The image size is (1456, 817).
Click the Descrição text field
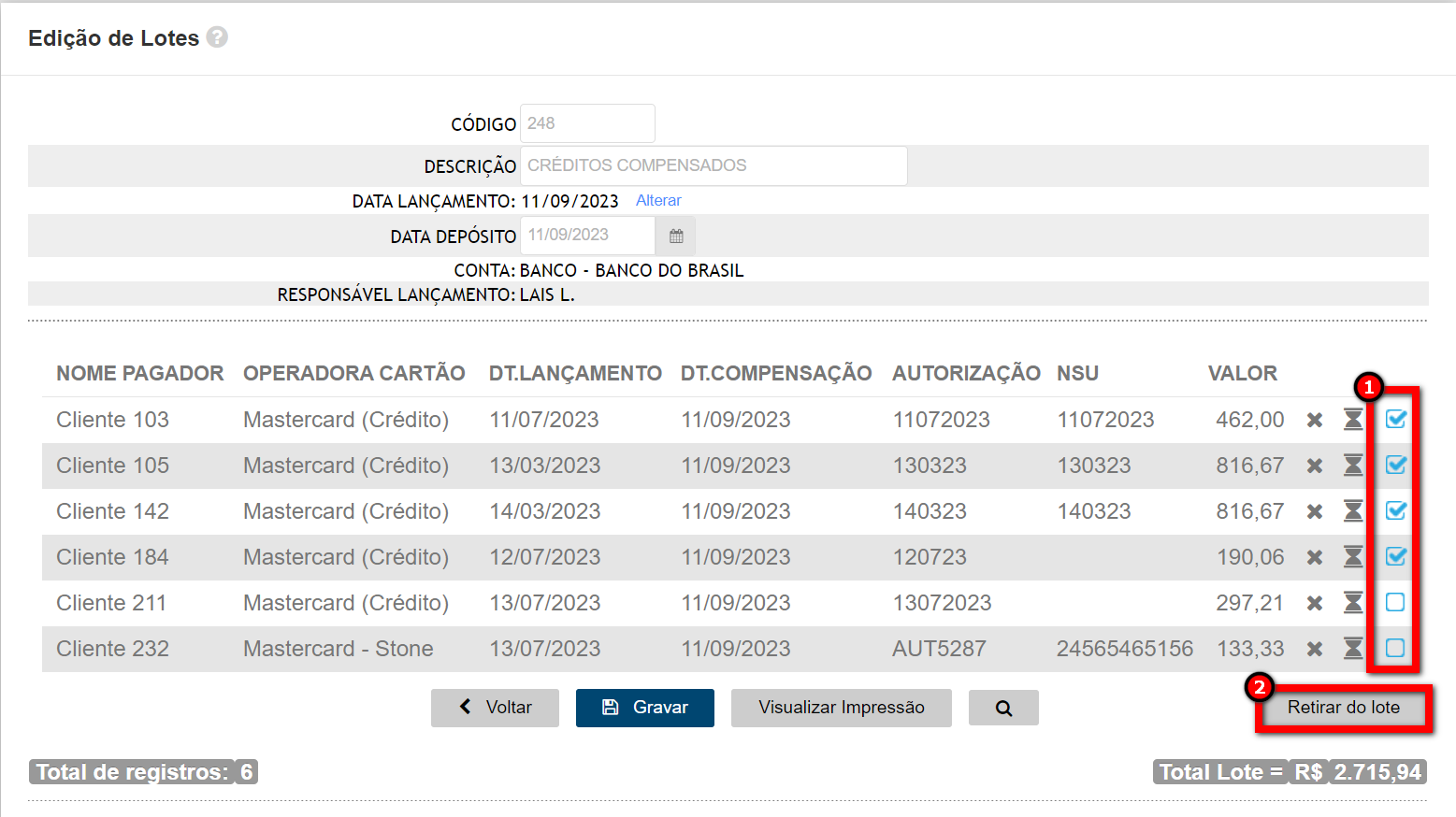(714, 165)
